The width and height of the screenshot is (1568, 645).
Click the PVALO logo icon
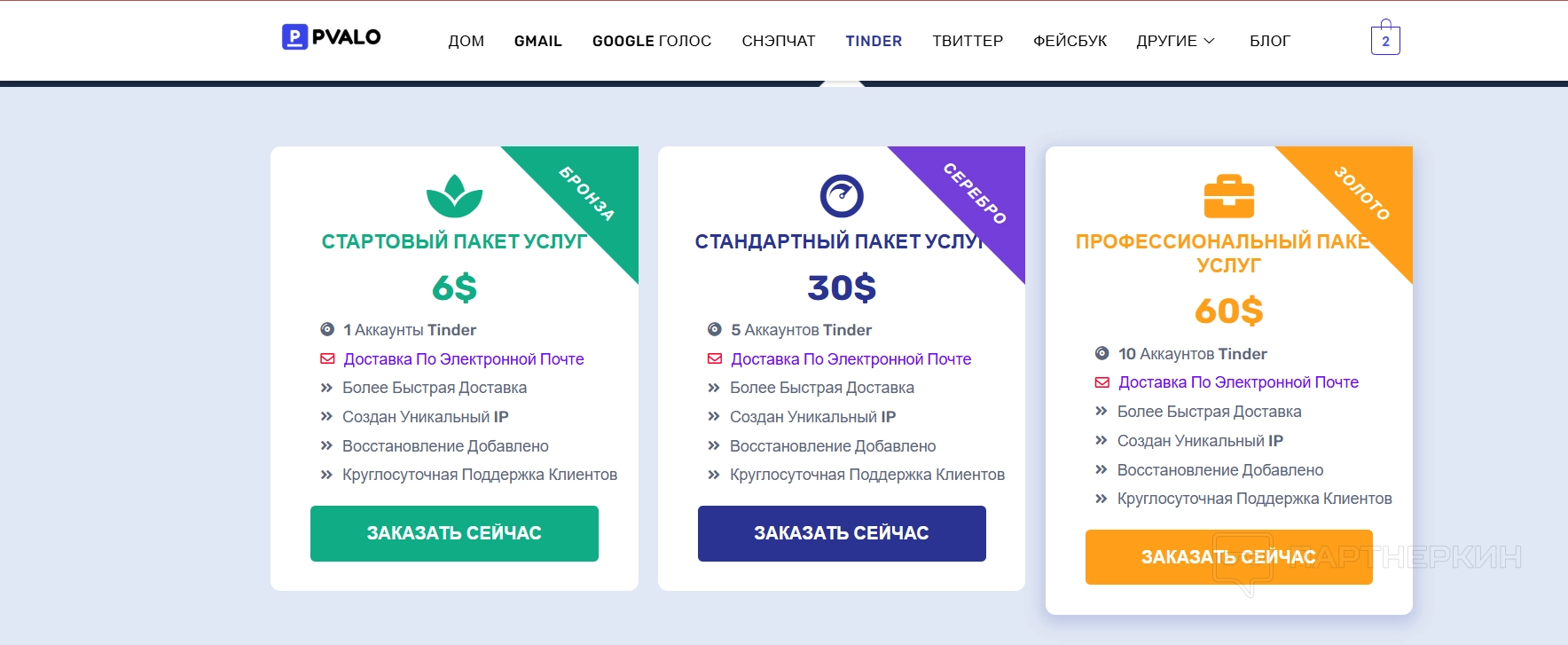point(294,37)
